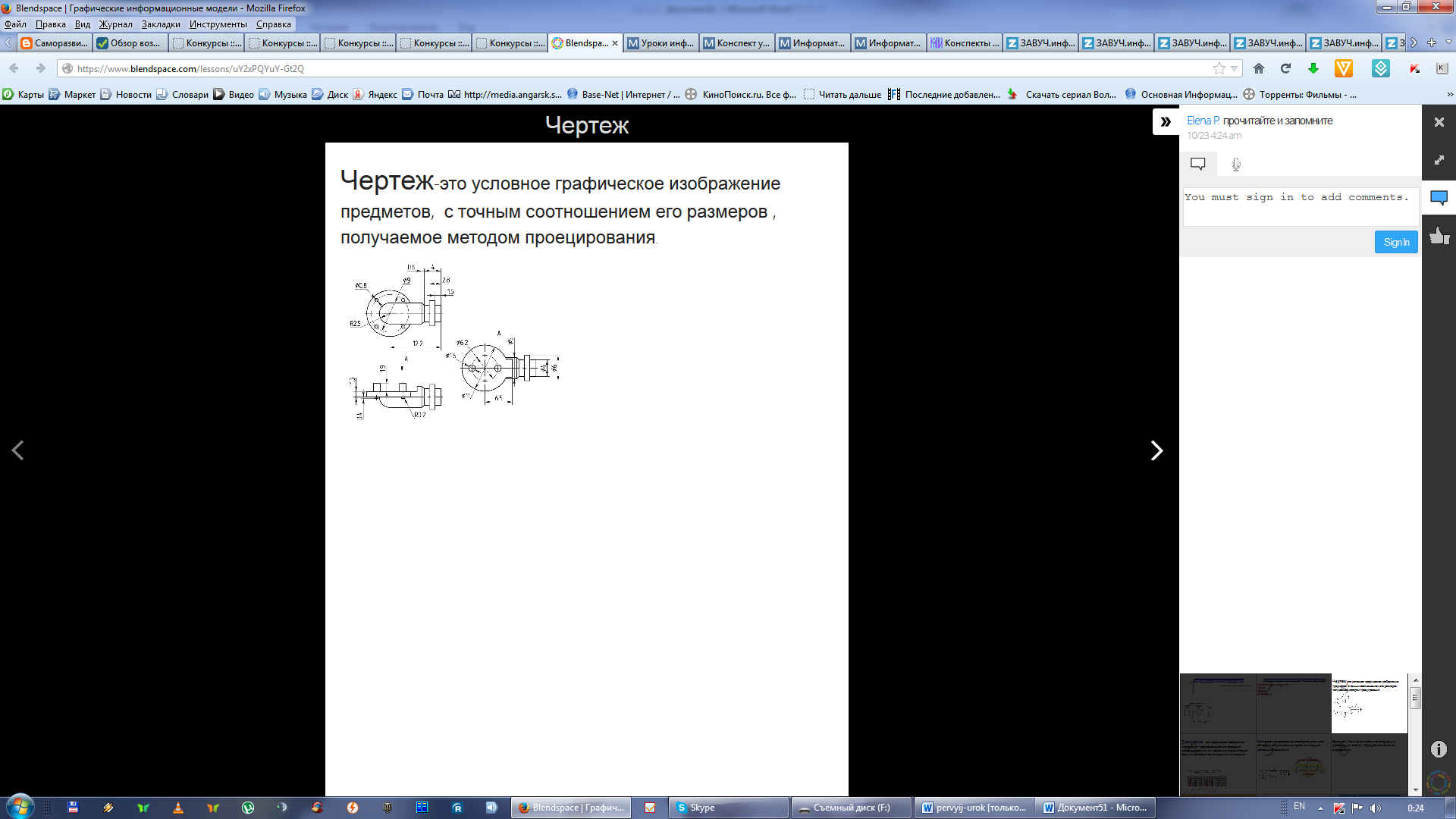The width and height of the screenshot is (1456, 819).
Task: Open the Elena P. author link
Action: pyautogui.click(x=1203, y=121)
